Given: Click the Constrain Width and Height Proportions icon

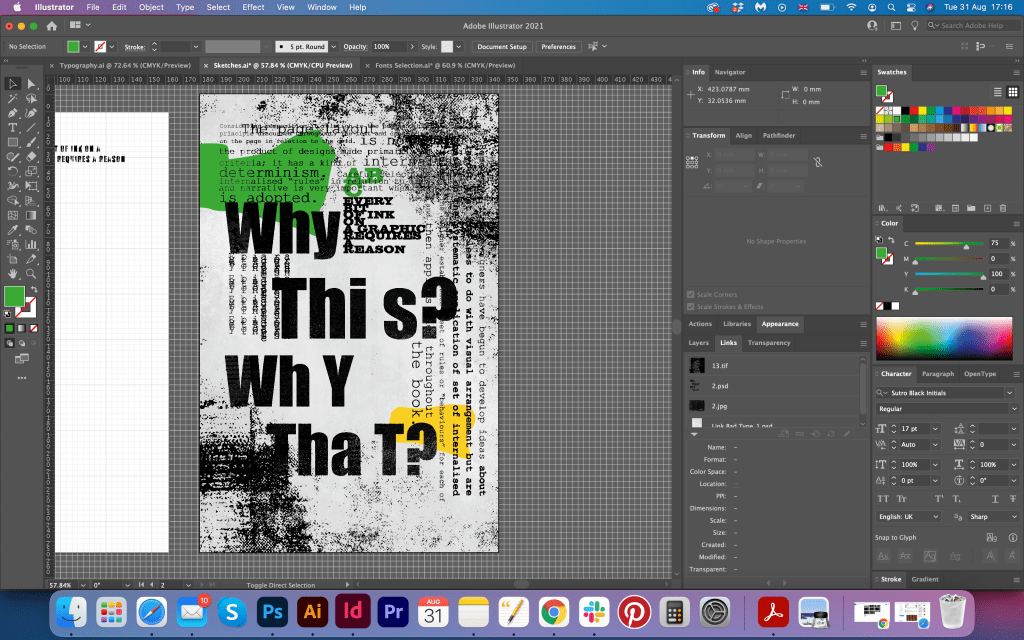Looking at the screenshot, I should [817, 161].
